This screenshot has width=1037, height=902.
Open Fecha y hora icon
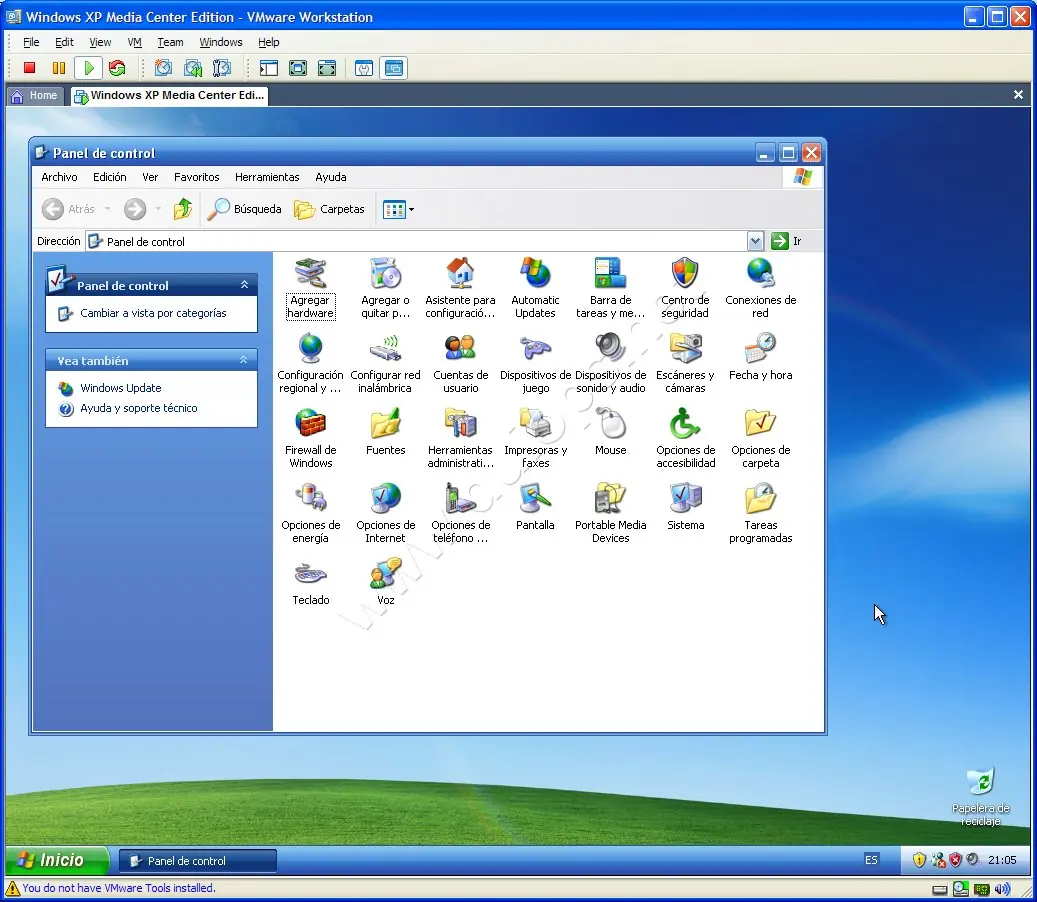[761, 348]
